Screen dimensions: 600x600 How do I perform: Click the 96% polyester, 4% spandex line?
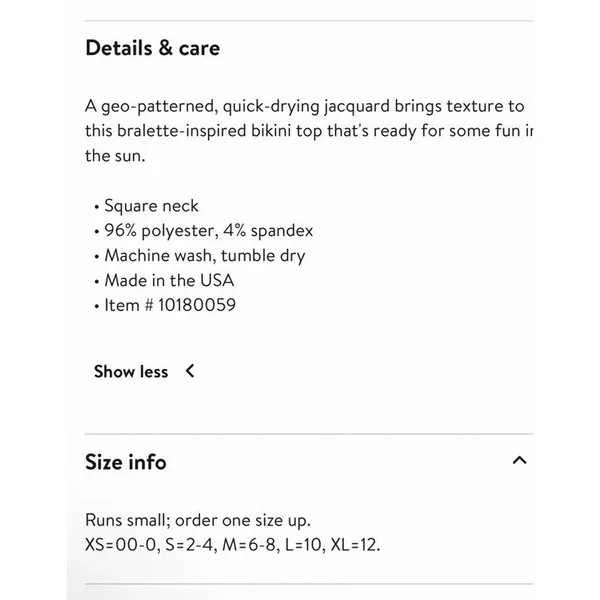click(209, 231)
